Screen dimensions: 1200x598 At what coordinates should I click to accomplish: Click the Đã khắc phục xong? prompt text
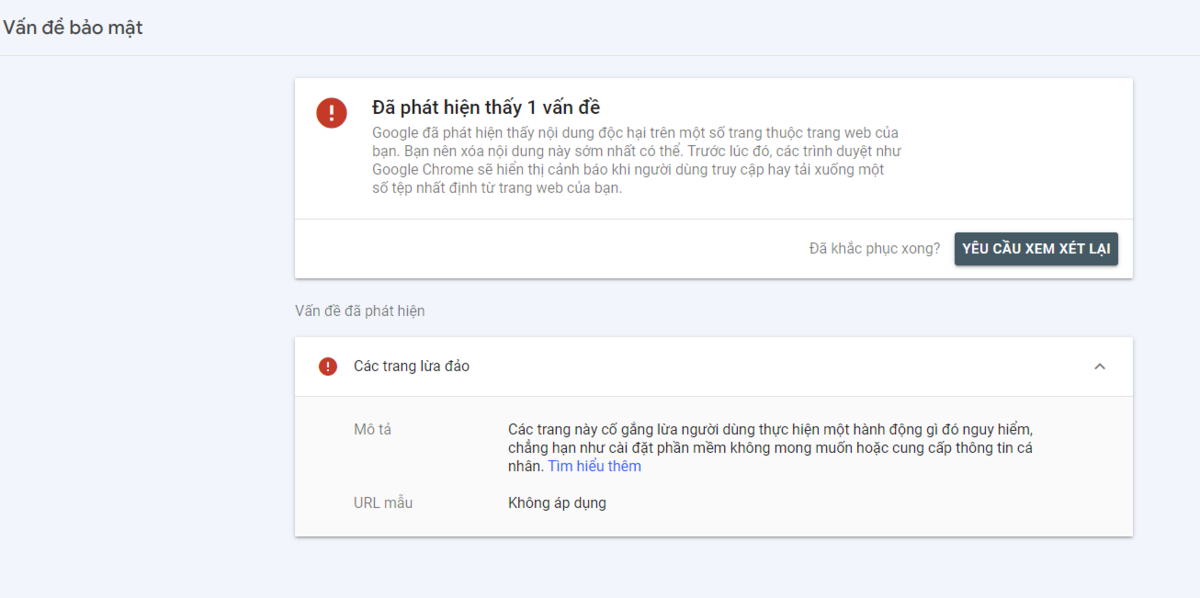(x=874, y=249)
